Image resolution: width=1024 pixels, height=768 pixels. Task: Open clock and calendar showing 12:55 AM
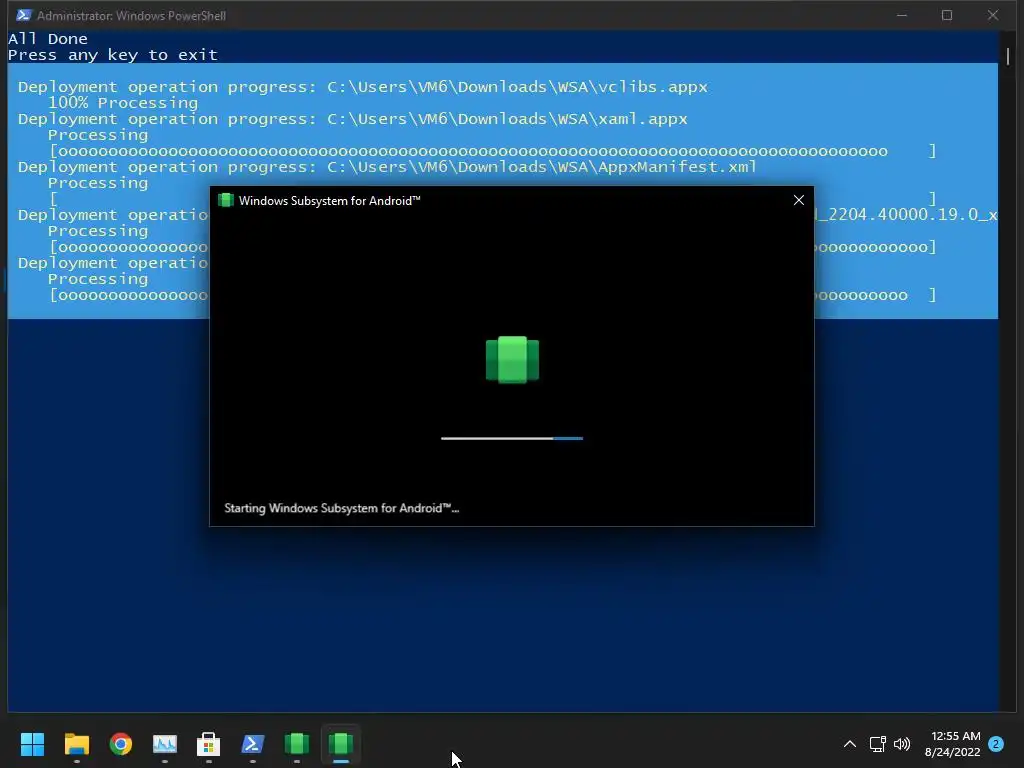click(x=952, y=744)
